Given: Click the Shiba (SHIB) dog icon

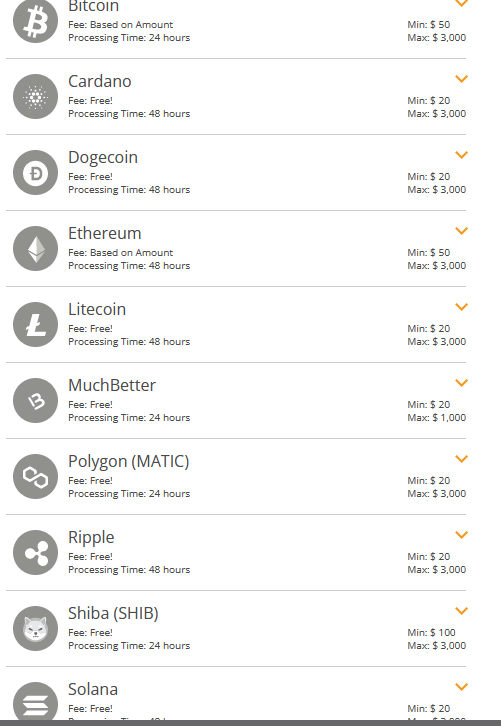Looking at the screenshot, I should coord(35,628).
